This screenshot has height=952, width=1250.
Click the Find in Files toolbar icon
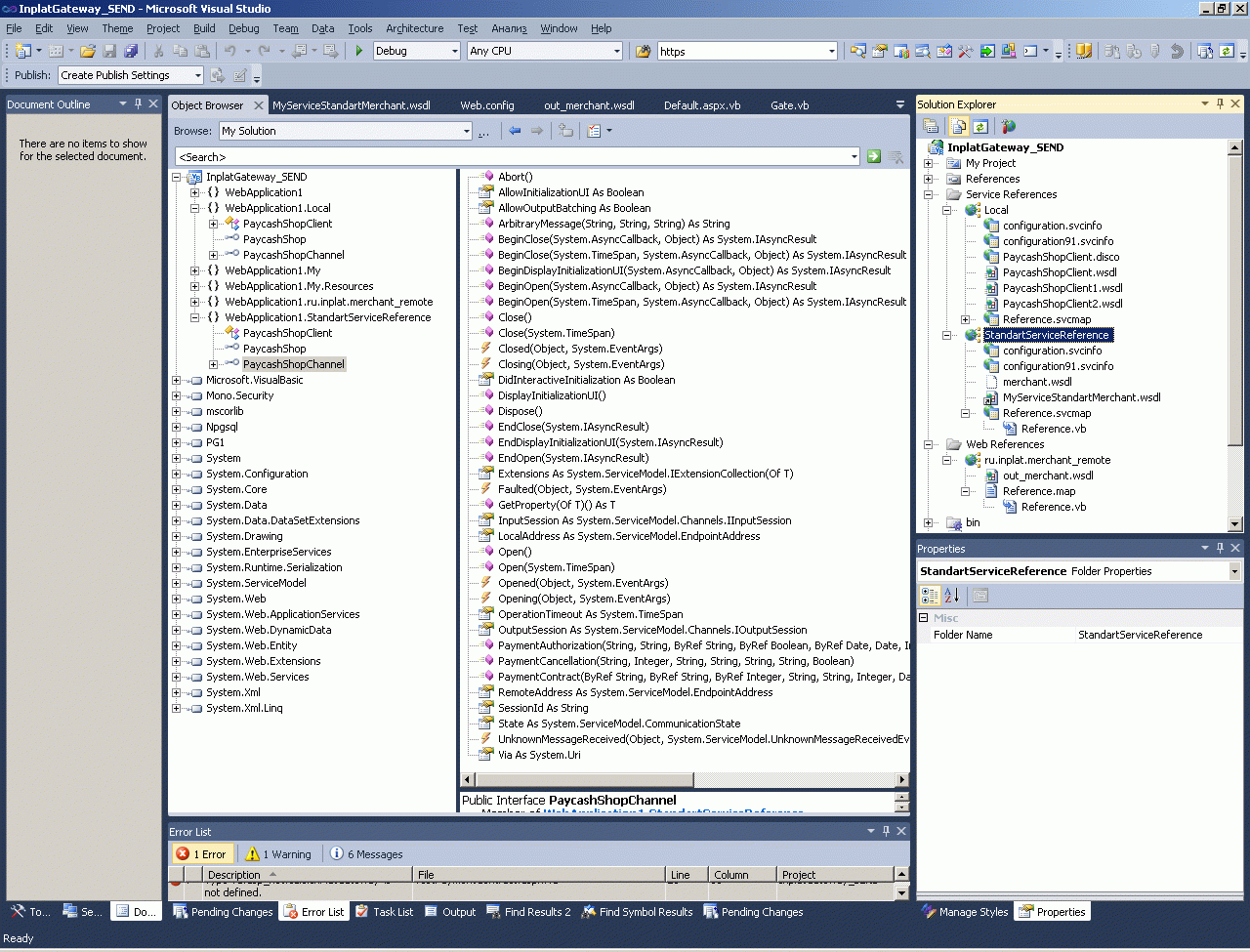coord(643,51)
